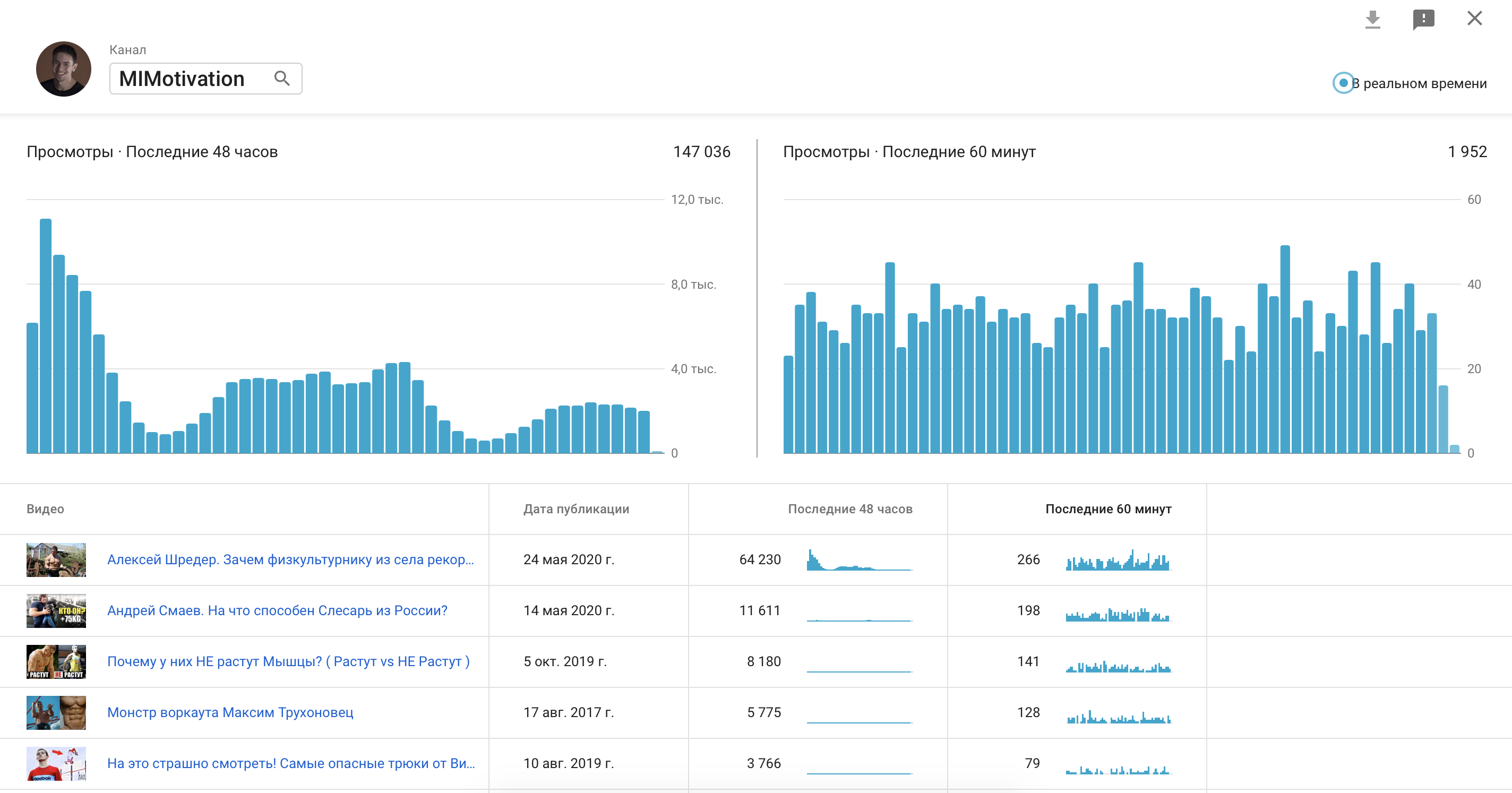Close the analytics panel with X
The image size is (1512, 793).
[x=1474, y=18]
